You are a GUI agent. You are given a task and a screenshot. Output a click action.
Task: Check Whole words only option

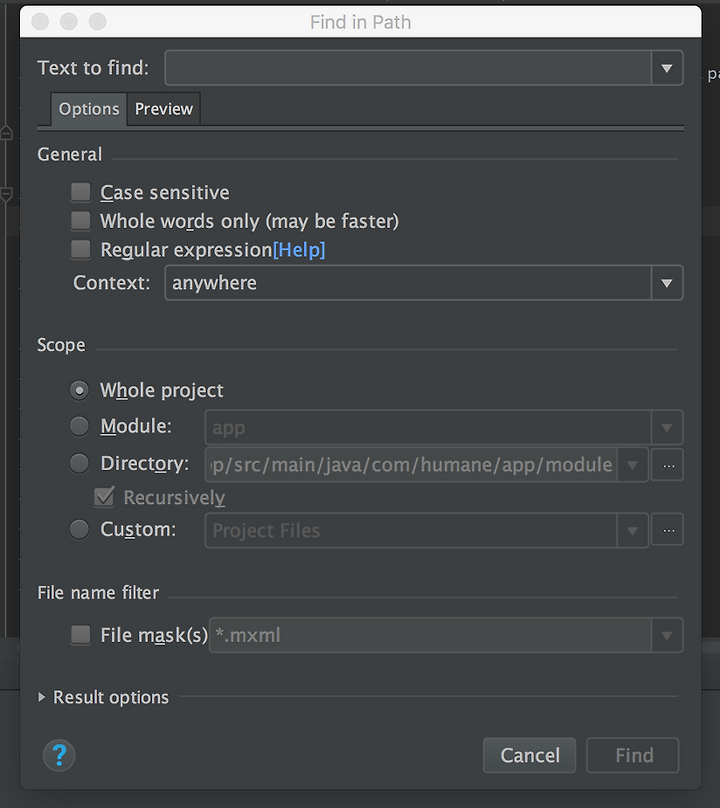[x=81, y=221]
